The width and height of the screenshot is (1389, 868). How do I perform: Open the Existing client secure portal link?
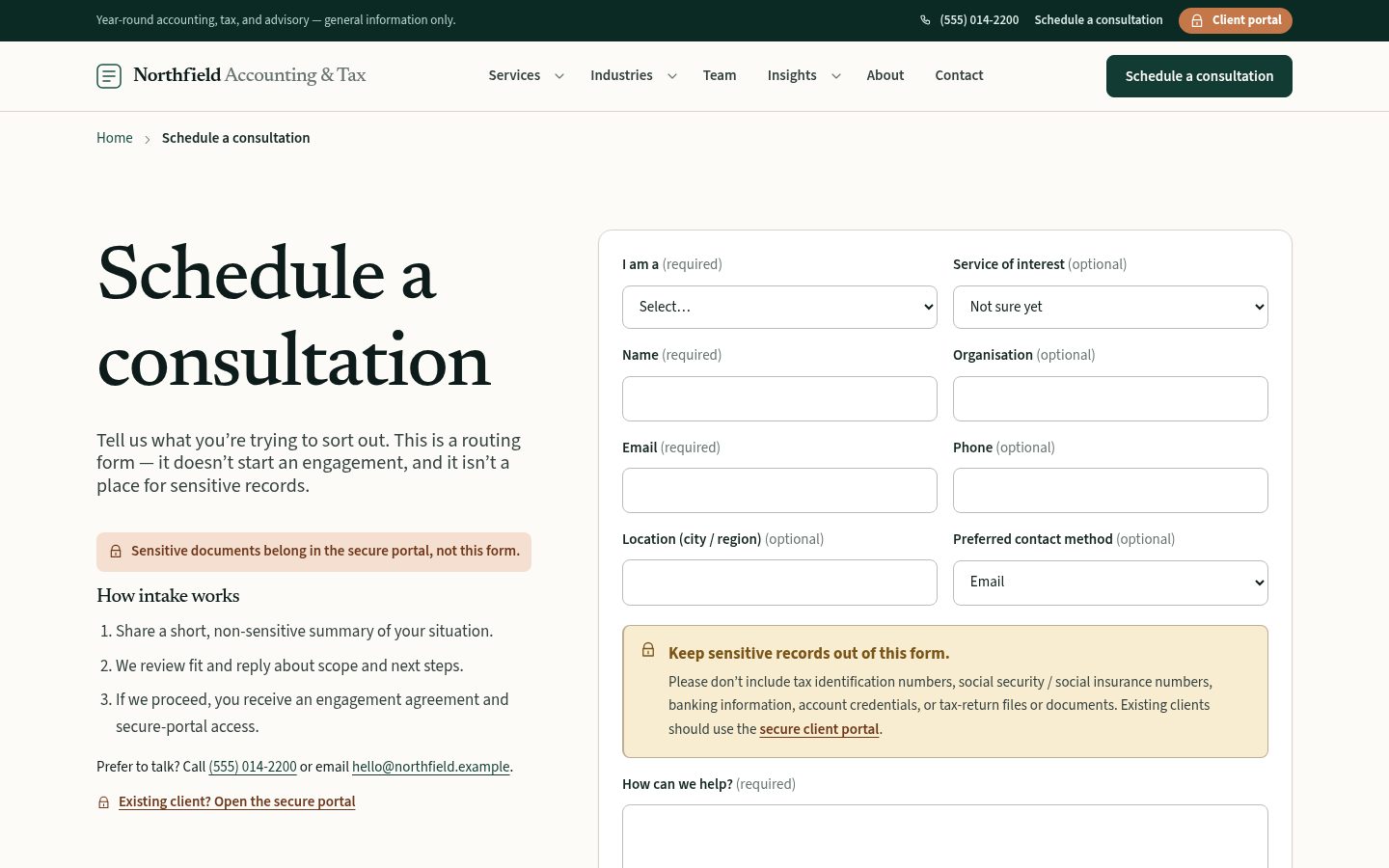pos(237,801)
